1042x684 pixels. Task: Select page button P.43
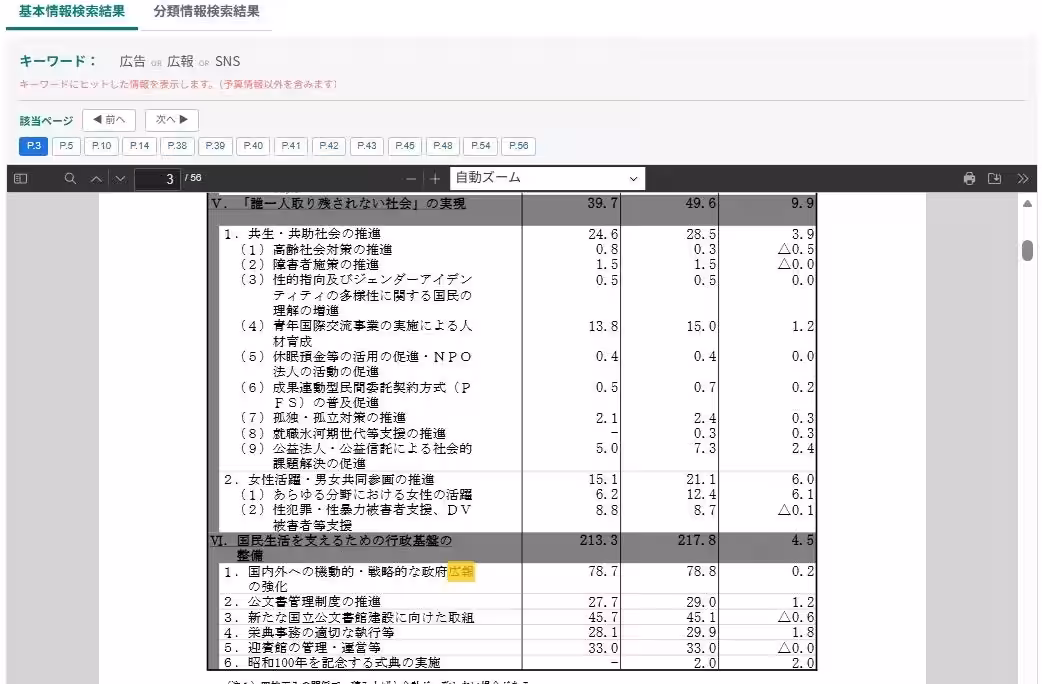tap(367, 146)
